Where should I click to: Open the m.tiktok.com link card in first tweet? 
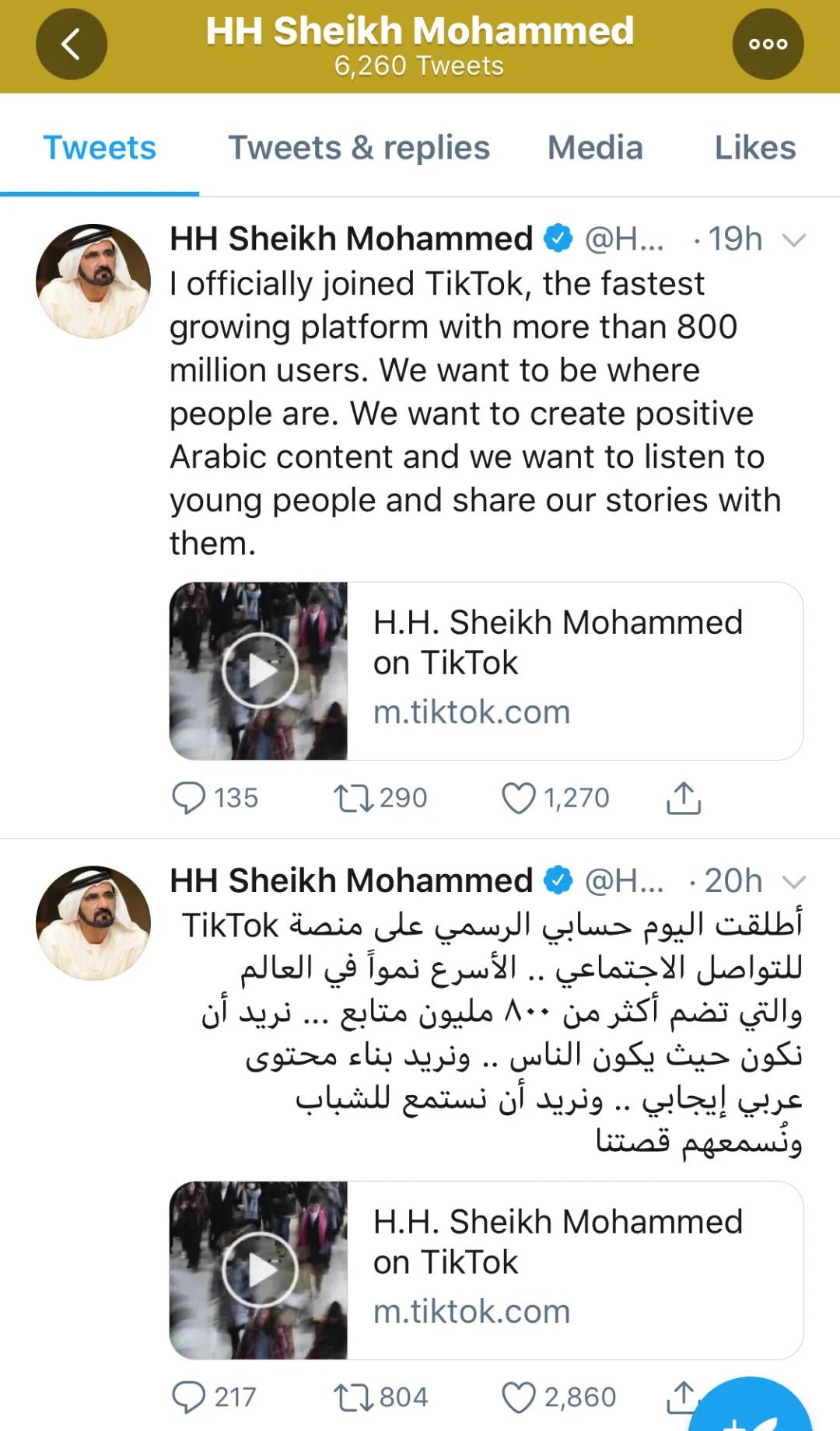486,671
